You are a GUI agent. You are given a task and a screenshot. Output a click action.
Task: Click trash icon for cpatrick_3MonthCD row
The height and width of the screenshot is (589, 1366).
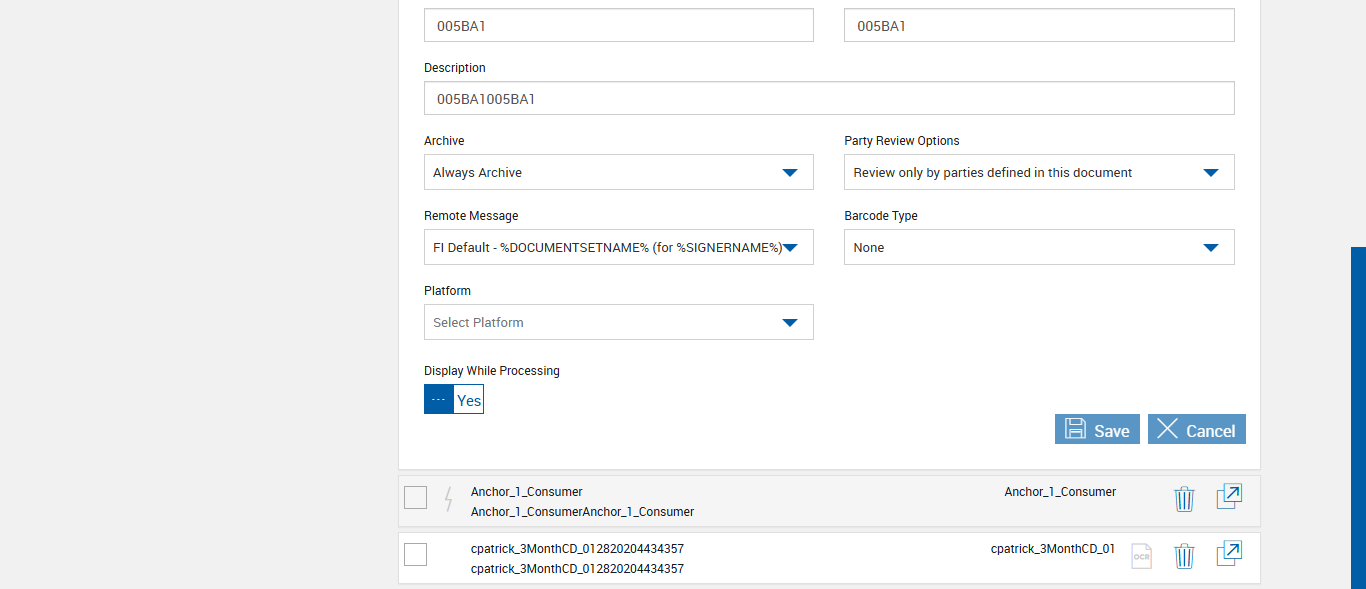pyautogui.click(x=1184, y=556)
